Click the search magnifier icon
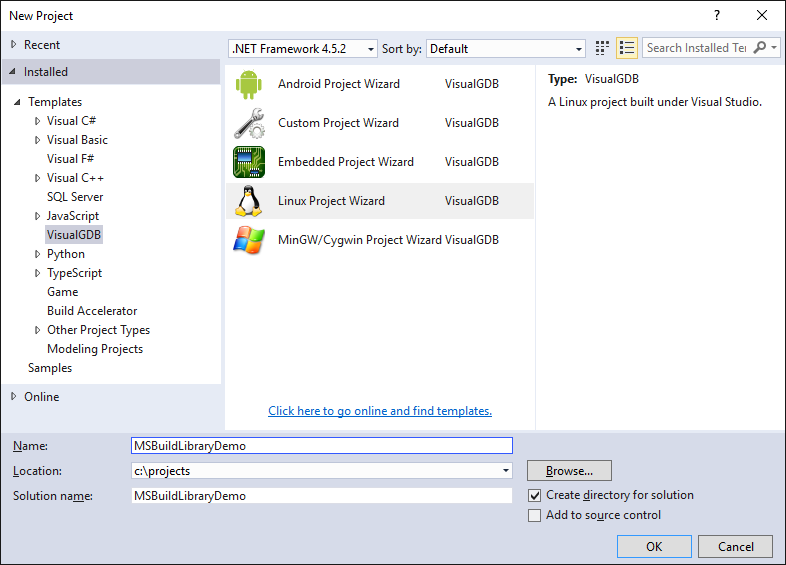The image size is (786, 565). pyautogui.click(x=760, y=48)
